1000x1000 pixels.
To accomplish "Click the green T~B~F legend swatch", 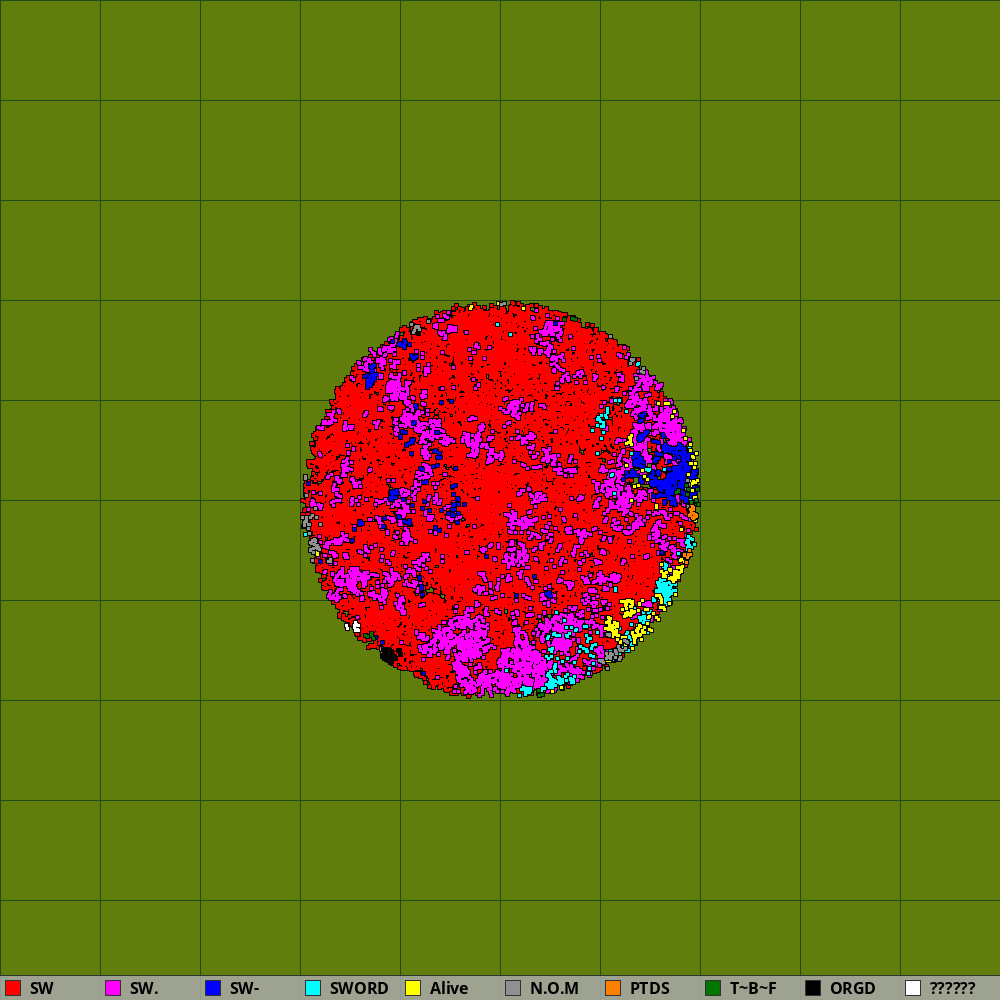I will click(713, 988).
